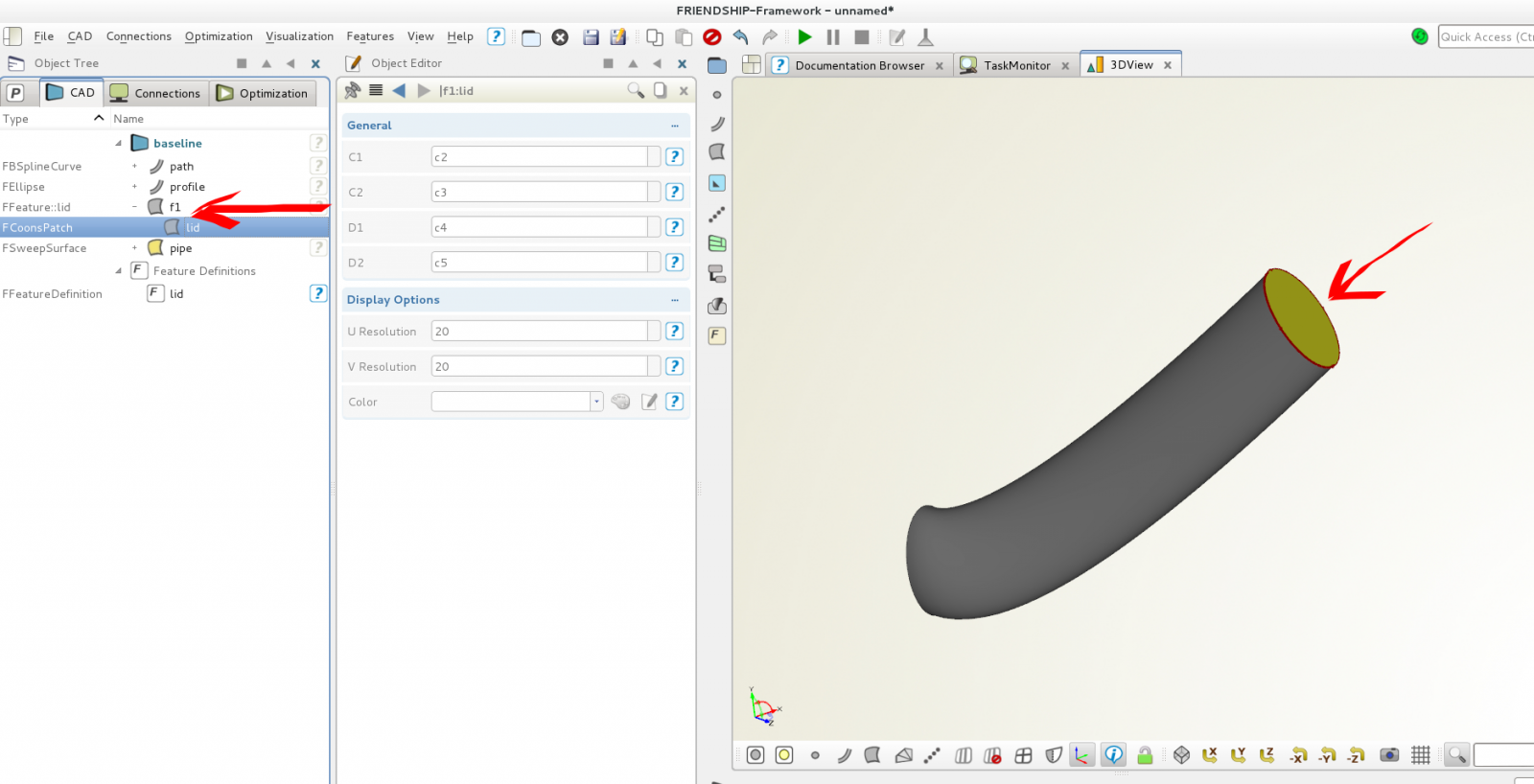The height and width of the screenshot is (784, 1534).
Task: Collapse the Display Options section
Action: click(675, 300)
